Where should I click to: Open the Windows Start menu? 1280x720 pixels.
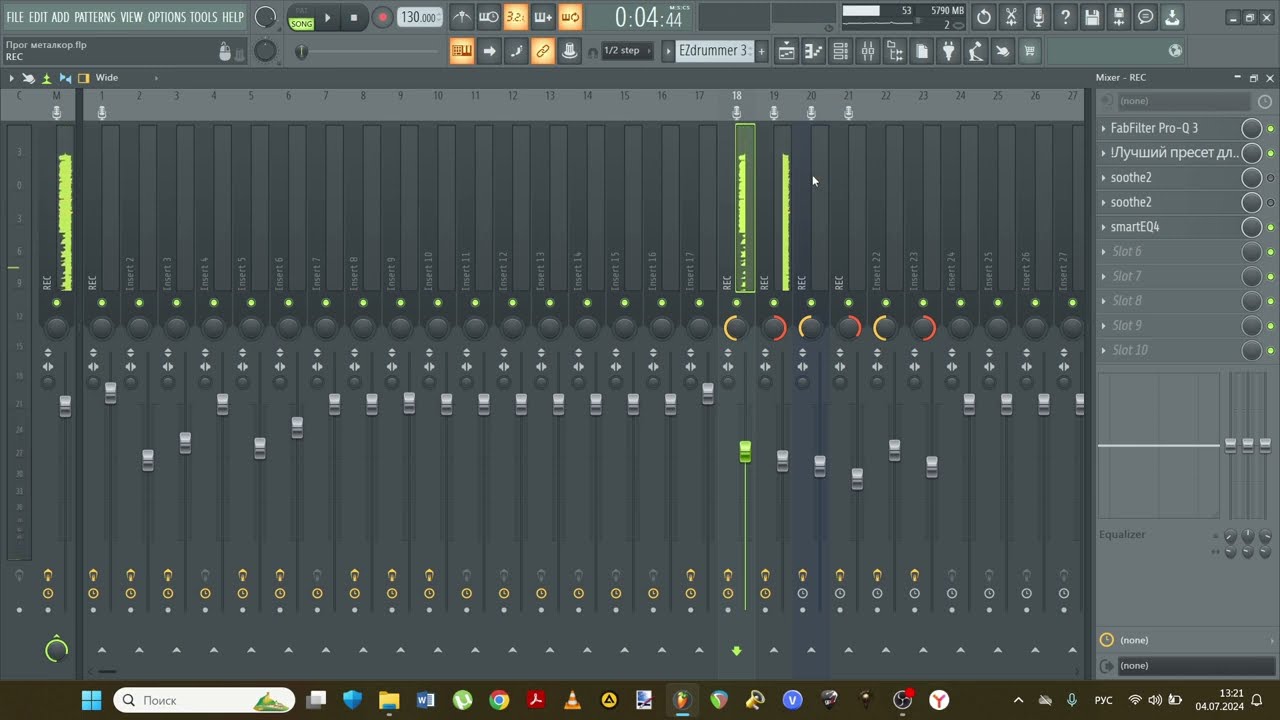[x=91, y=700]
